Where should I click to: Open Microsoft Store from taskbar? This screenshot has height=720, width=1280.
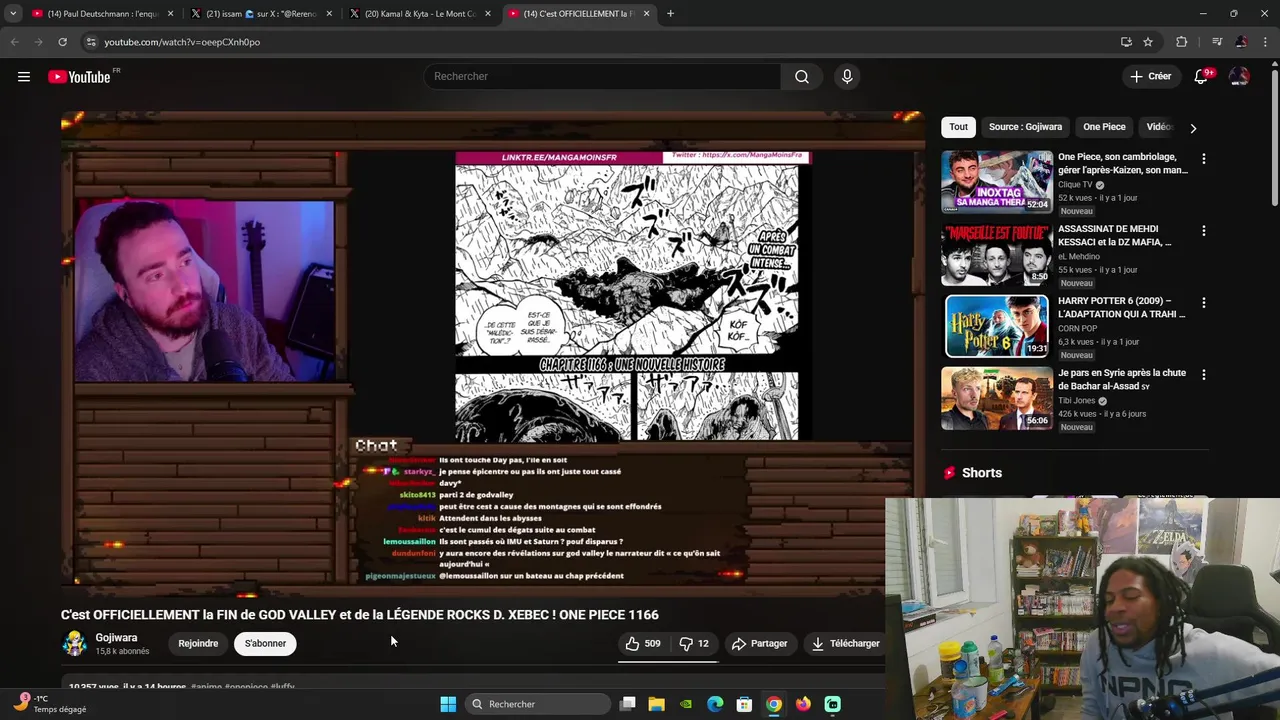pyautogui.click(x=744, y=704)
